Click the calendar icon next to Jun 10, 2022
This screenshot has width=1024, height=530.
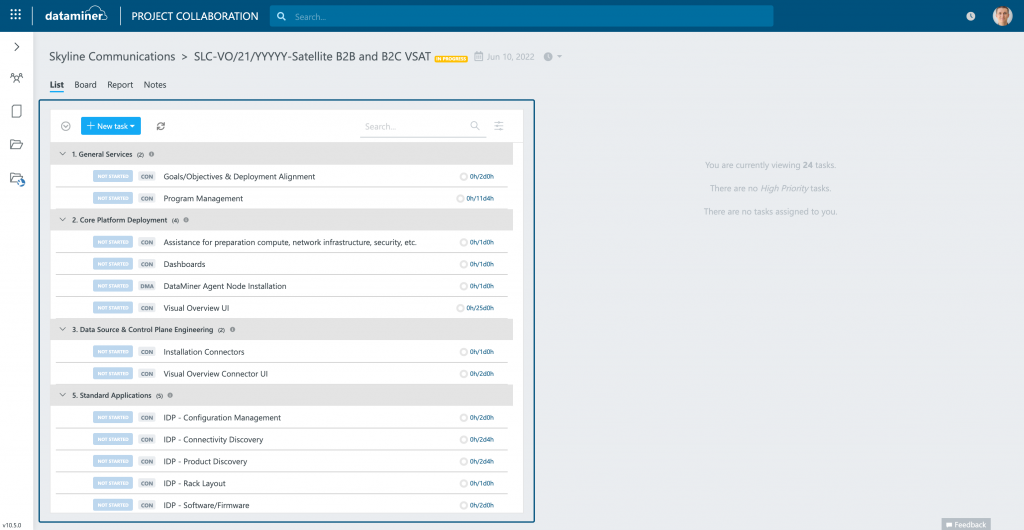[x=479, y=57]
